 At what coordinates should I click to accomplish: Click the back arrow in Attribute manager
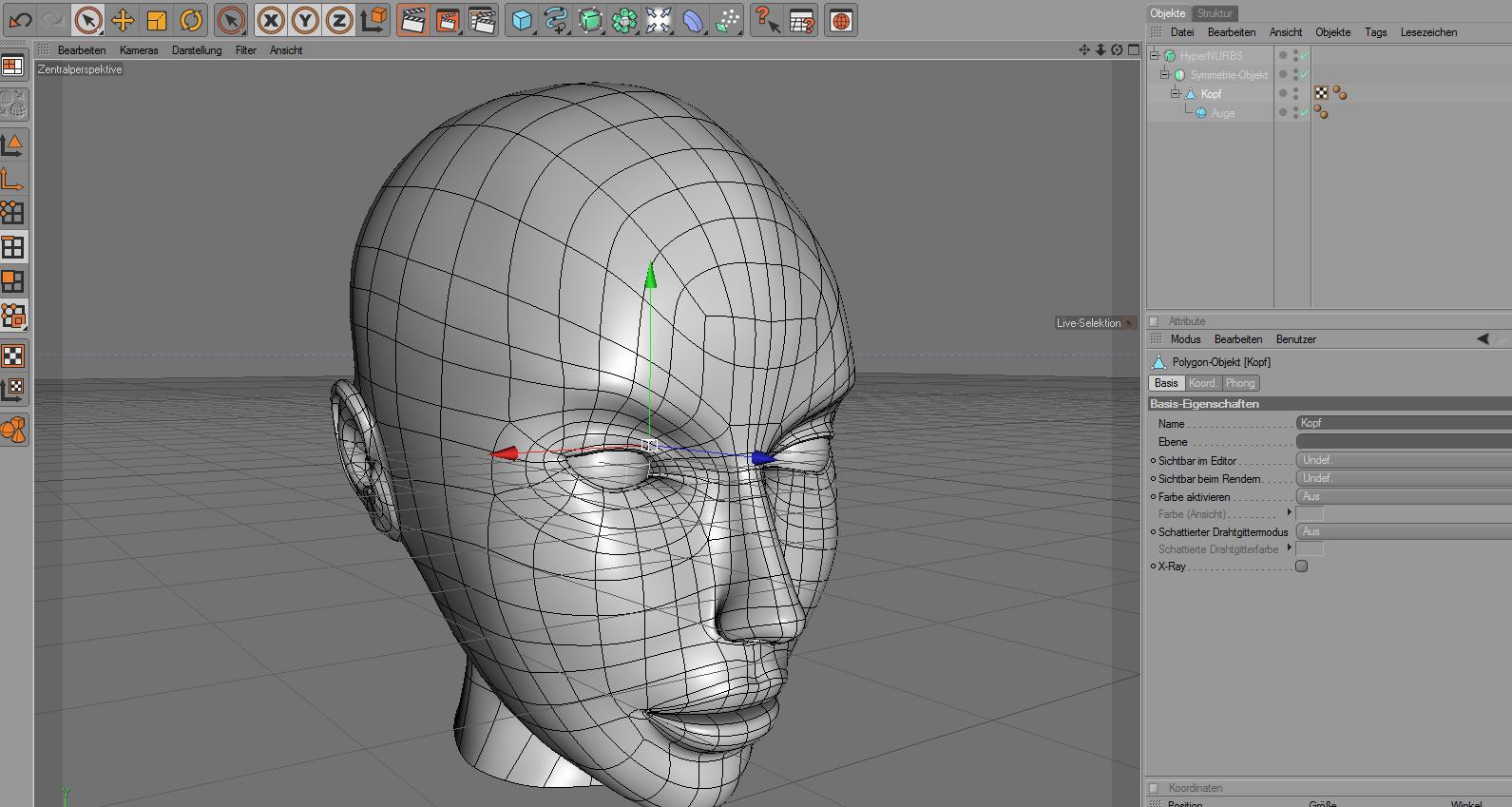pos(1482,339)
